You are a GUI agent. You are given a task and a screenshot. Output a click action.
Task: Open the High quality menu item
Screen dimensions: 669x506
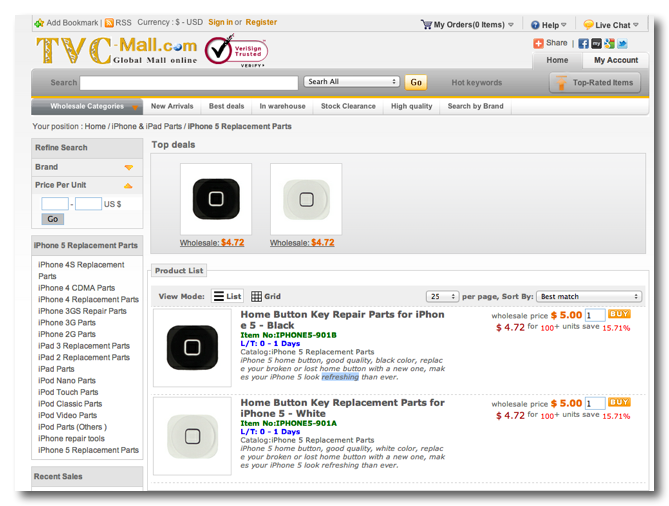[412, 106]
